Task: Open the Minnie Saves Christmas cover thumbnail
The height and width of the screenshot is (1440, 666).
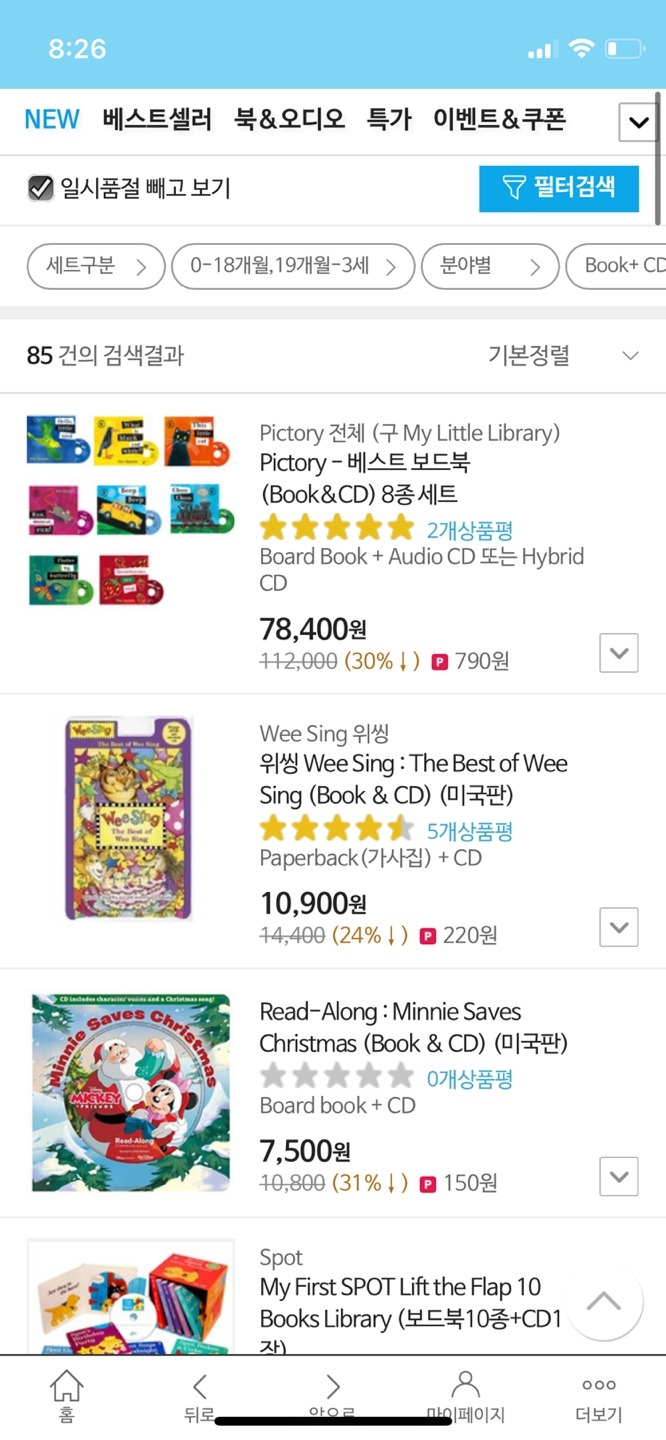Action: click(130, 1093)
